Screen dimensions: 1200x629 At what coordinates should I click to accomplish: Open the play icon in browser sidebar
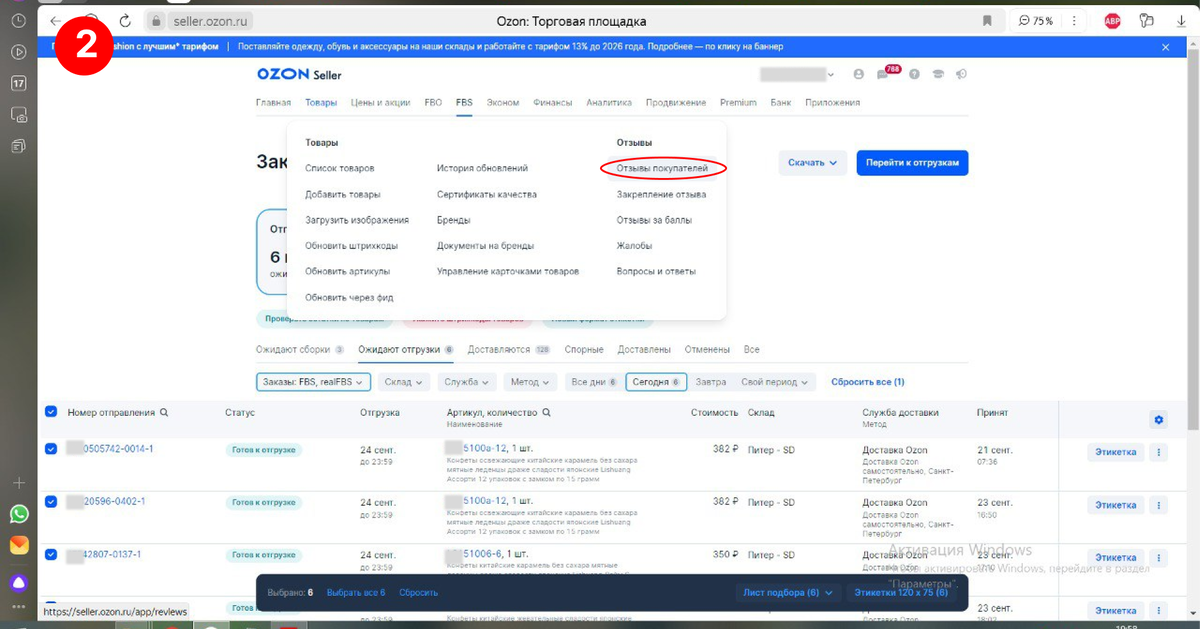[19, 52]
